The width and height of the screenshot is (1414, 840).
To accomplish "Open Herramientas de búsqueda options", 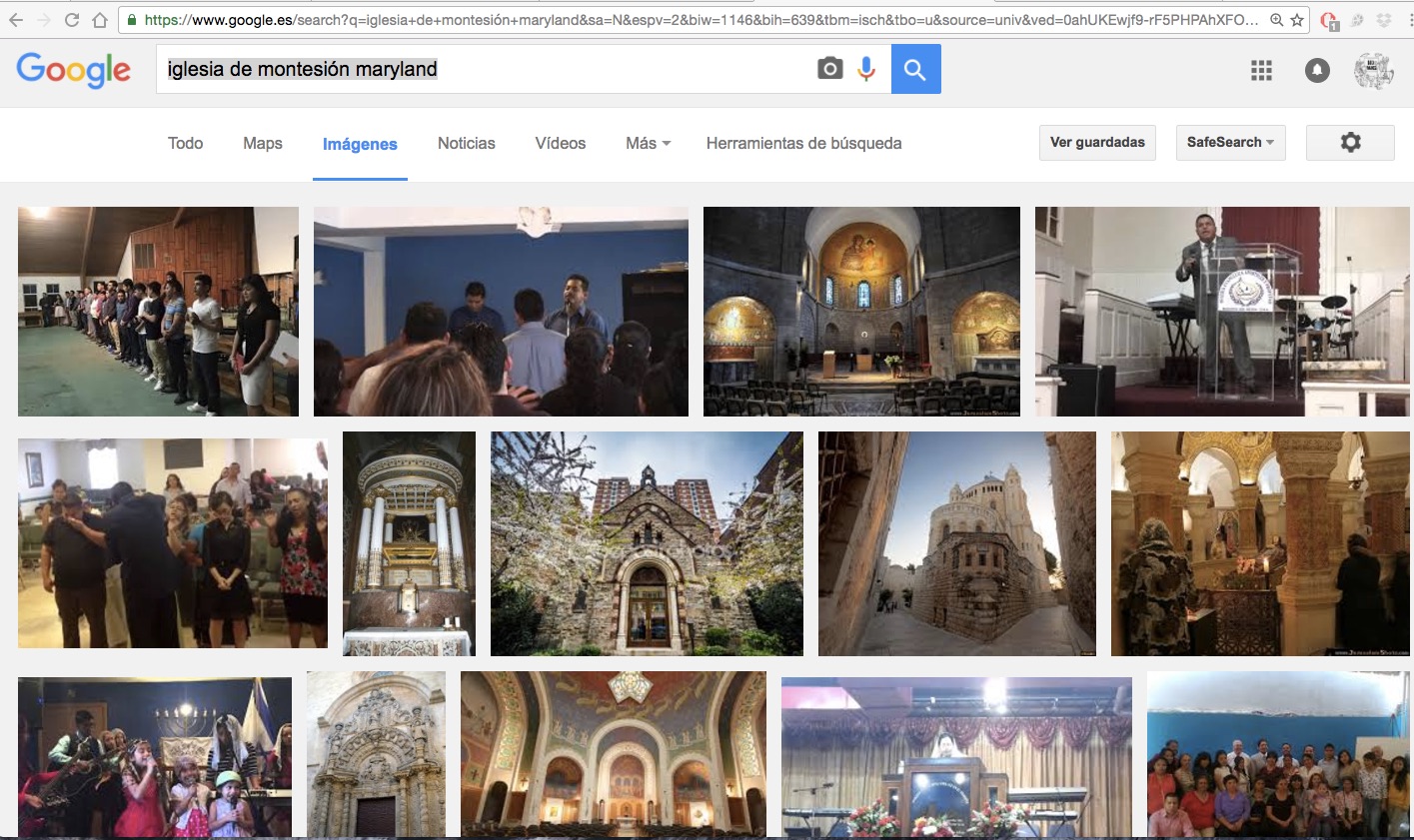I will point(803,143).
